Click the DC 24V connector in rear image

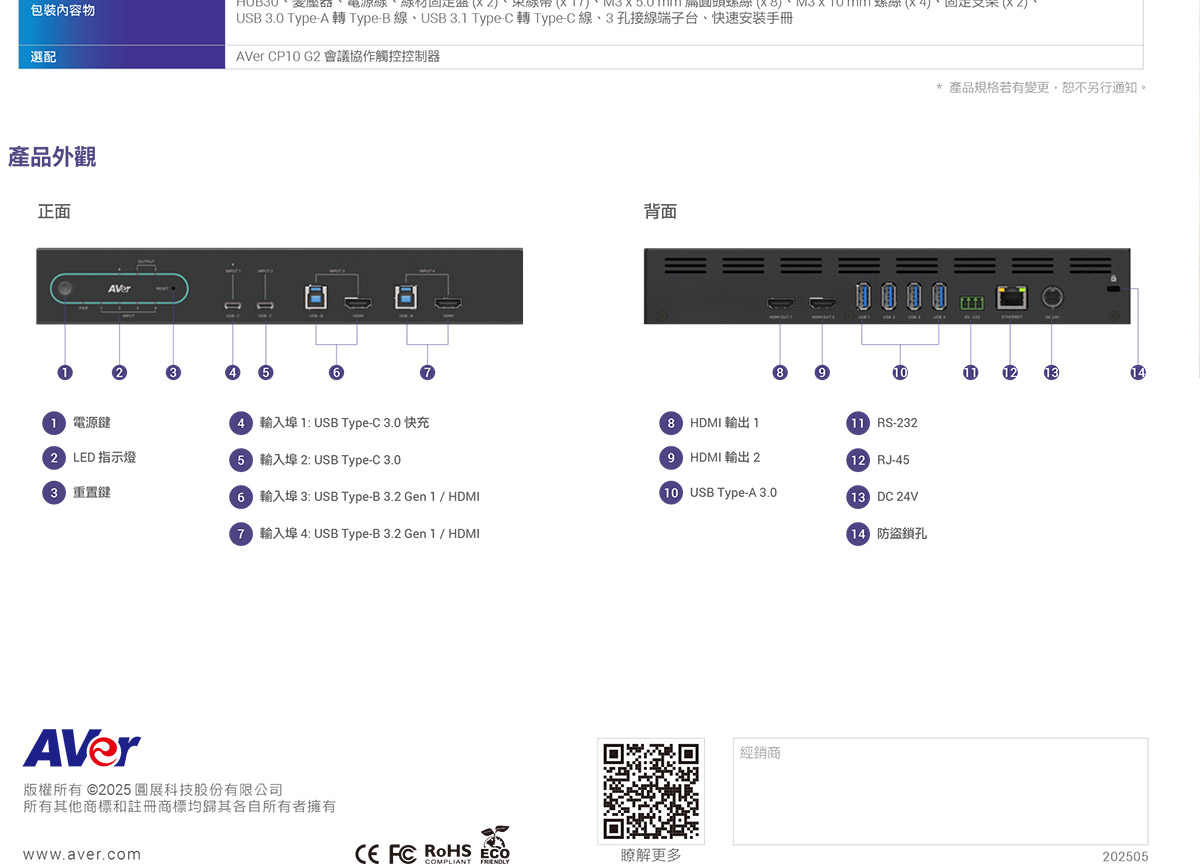tap(1053, 297)
